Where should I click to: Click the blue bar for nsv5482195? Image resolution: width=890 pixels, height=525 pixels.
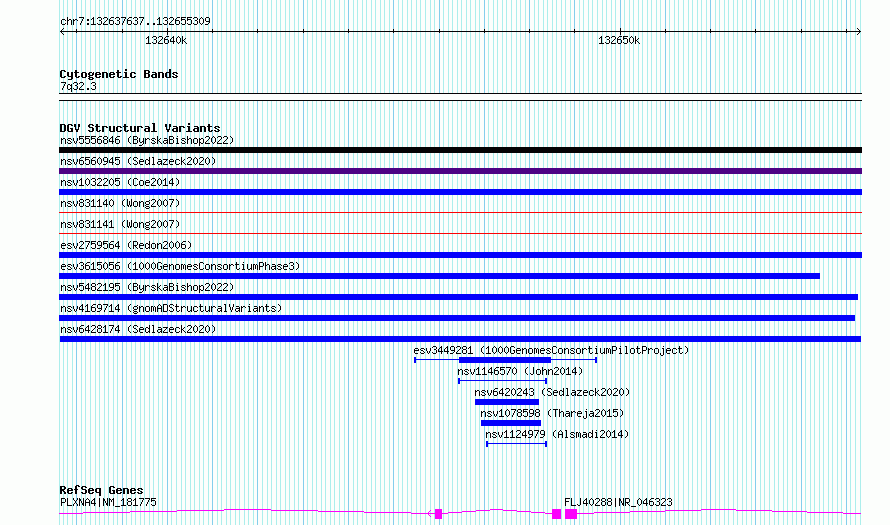[459, 297]
